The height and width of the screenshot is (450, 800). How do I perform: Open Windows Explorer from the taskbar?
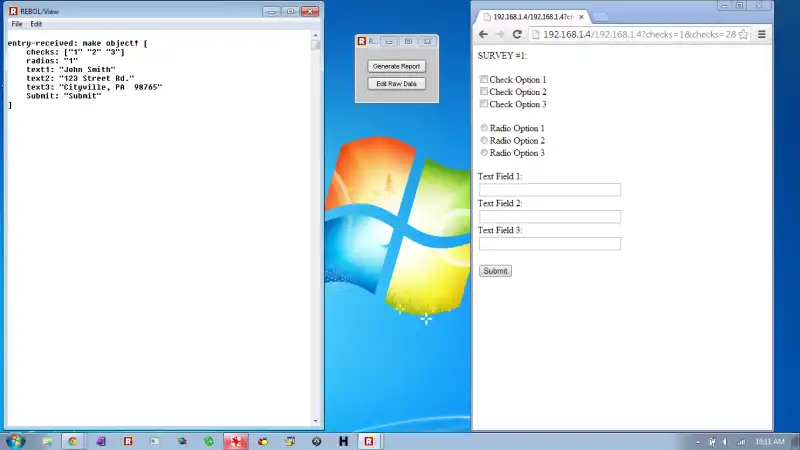click(47, 441)
